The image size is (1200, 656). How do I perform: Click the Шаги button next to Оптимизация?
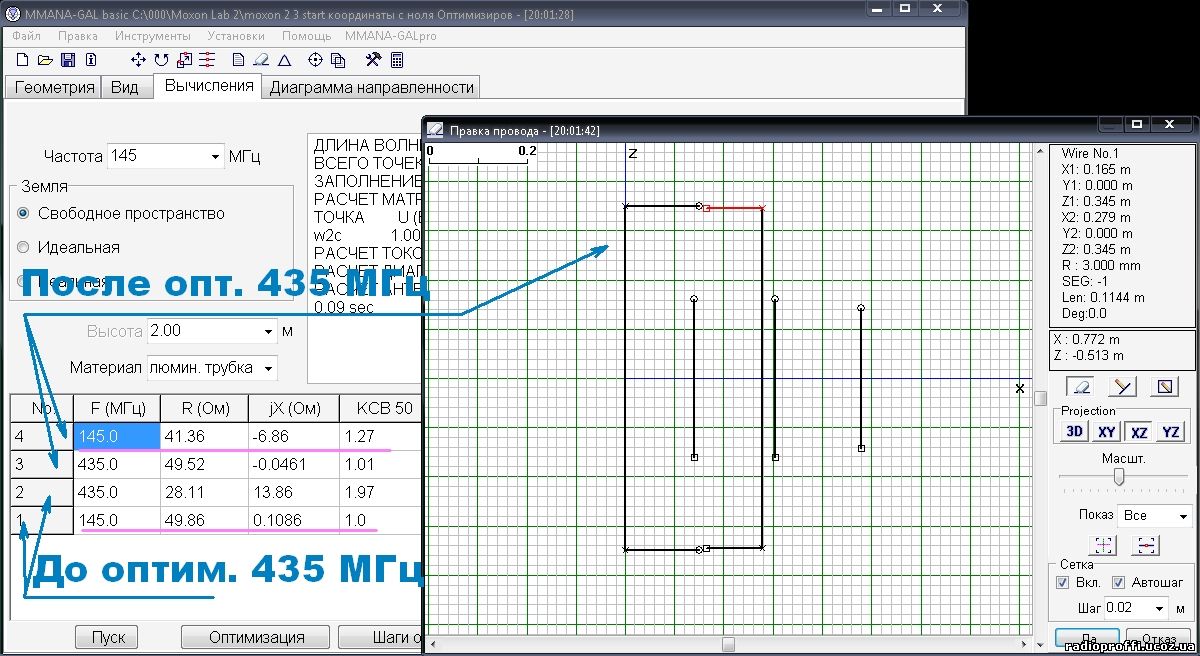point(381,637)
